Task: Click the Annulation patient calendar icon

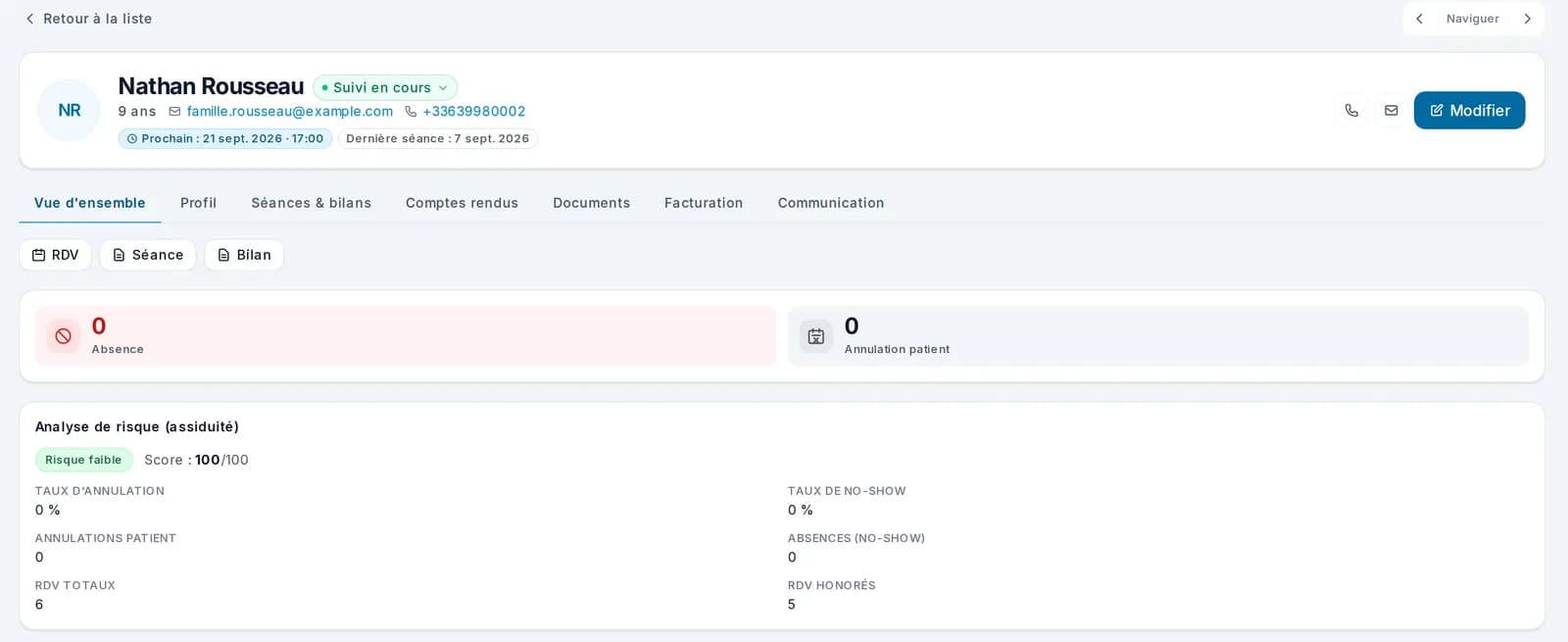Action: tap(816, 336)
